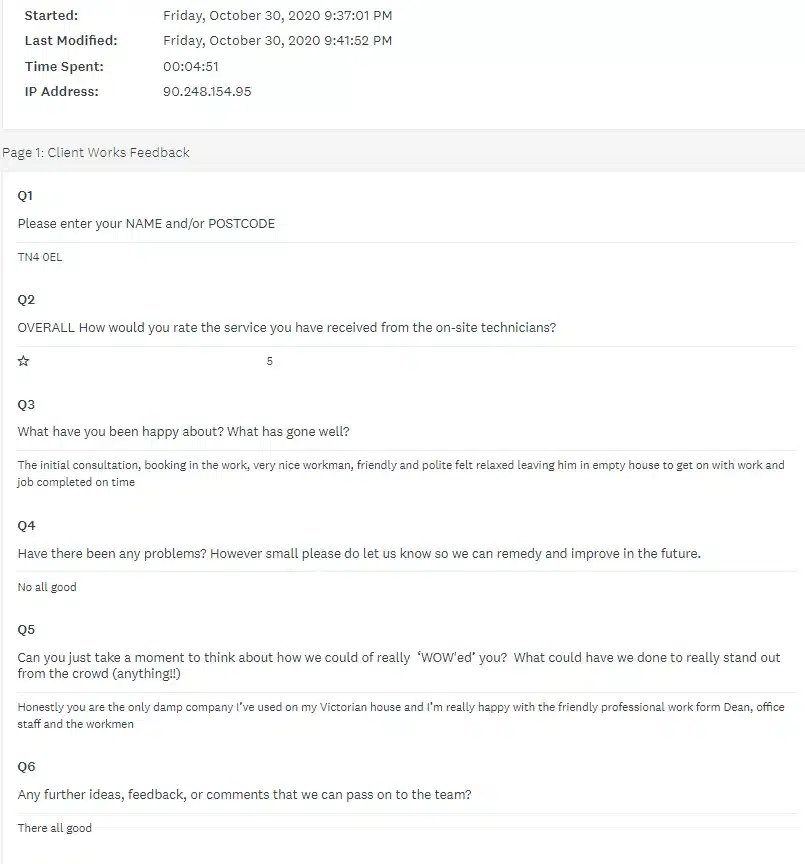The width and height of the screenshot is (805, 864).
Task: Select the Page 1: Client Works Feedback header
Action: point(96,153)
